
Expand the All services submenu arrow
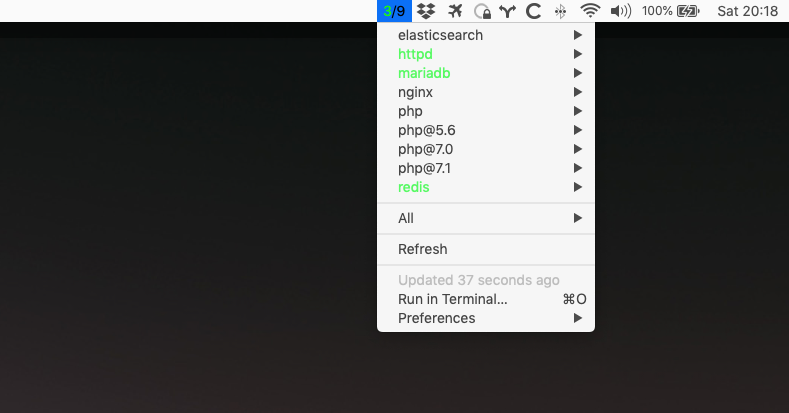click(x=578, y=218)
